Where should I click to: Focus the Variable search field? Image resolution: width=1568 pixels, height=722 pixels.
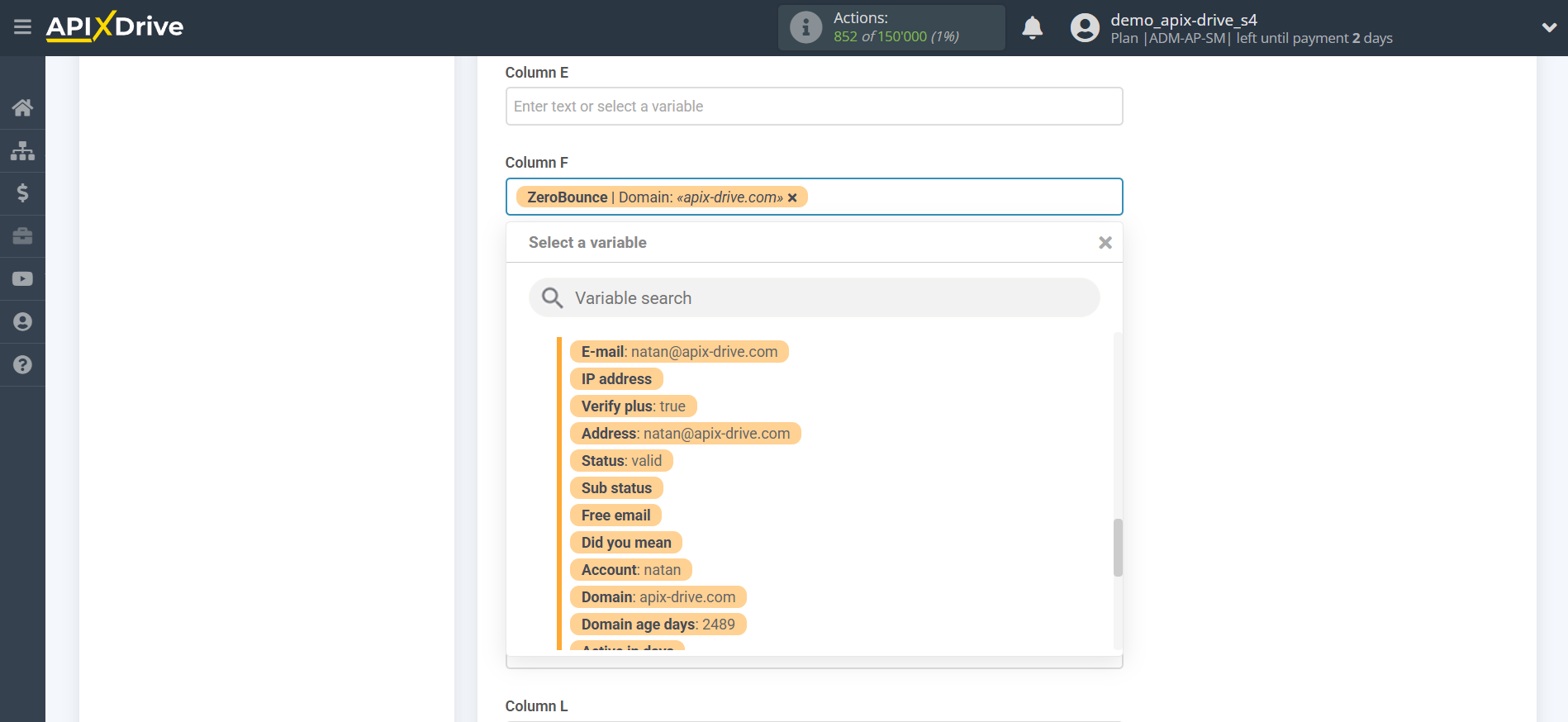tap(814, 297)
